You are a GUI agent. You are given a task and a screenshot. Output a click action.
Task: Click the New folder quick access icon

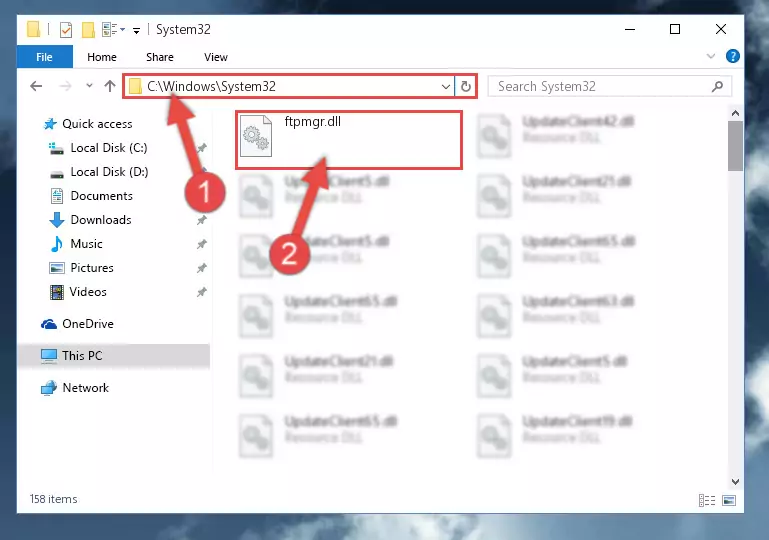click(x=88, y=30)
